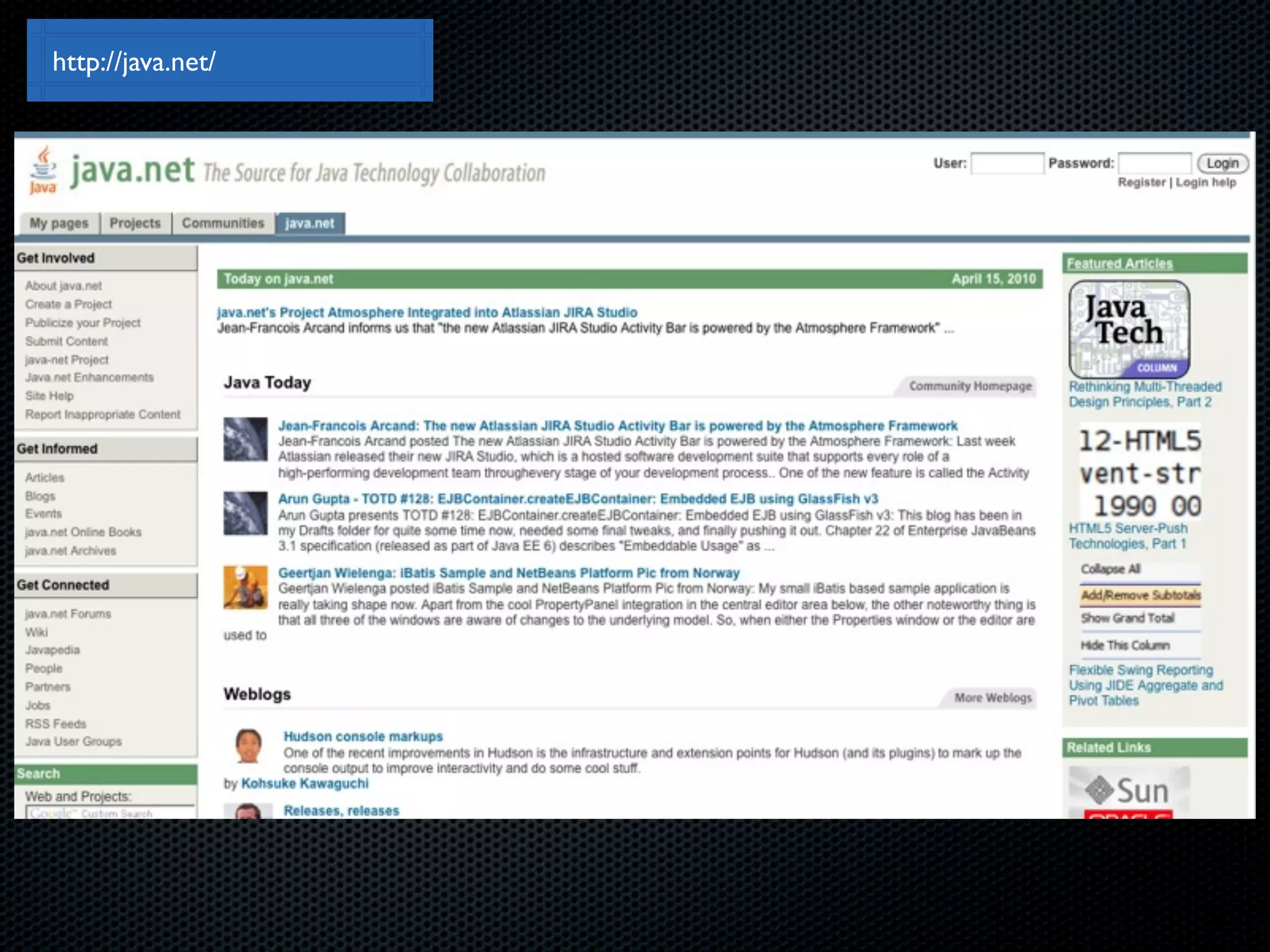This screenshot has width=1270, height=952.
Task: Open the Register link
Action: (1141, 182)
